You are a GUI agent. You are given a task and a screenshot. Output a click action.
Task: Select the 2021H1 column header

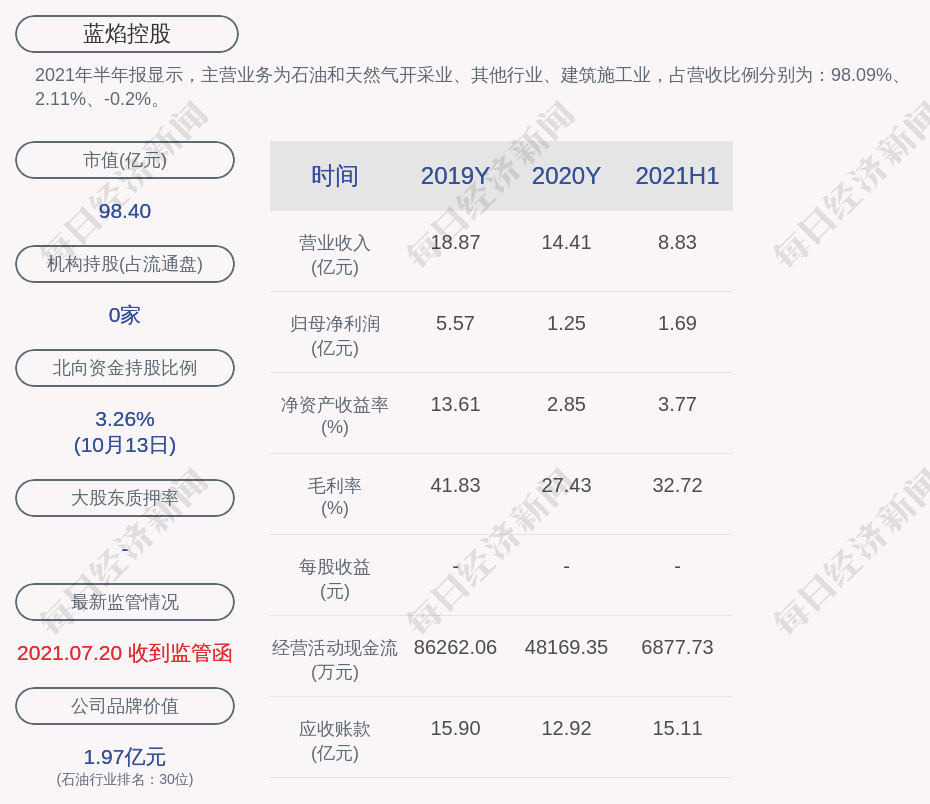[x=677, y=176]
